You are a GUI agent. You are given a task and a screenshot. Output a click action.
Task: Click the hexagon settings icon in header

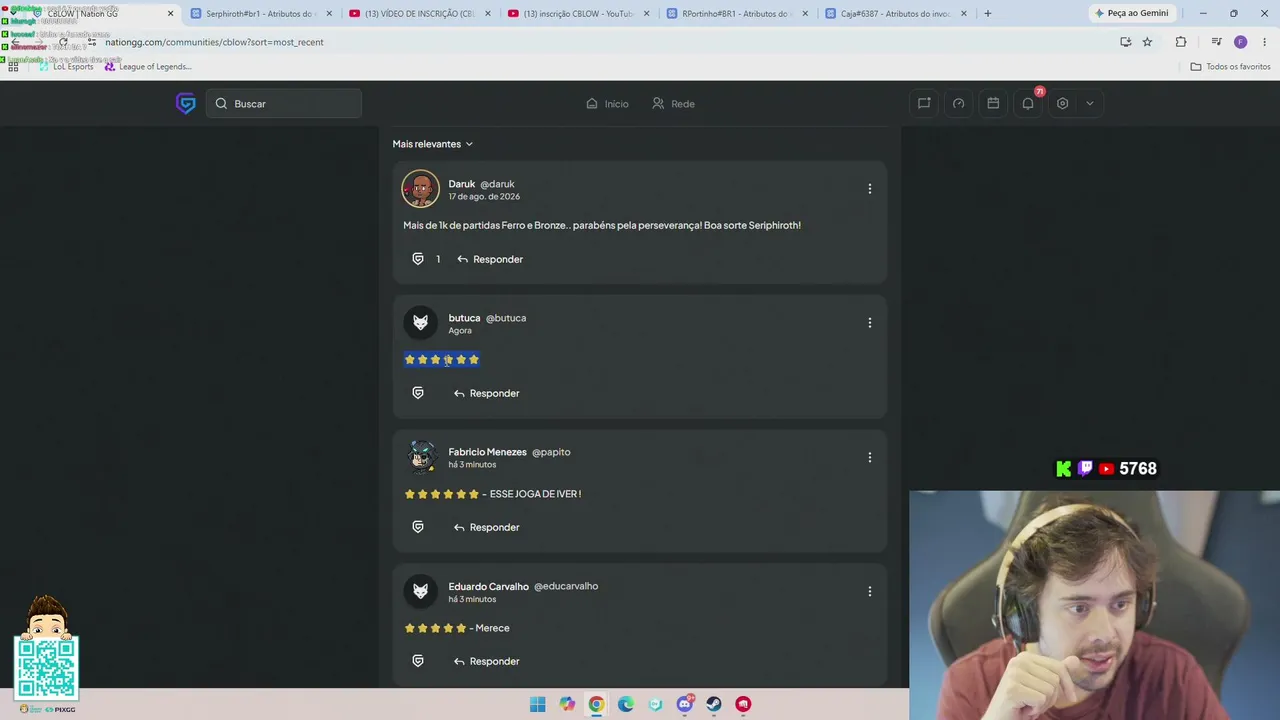(1063, 103)
